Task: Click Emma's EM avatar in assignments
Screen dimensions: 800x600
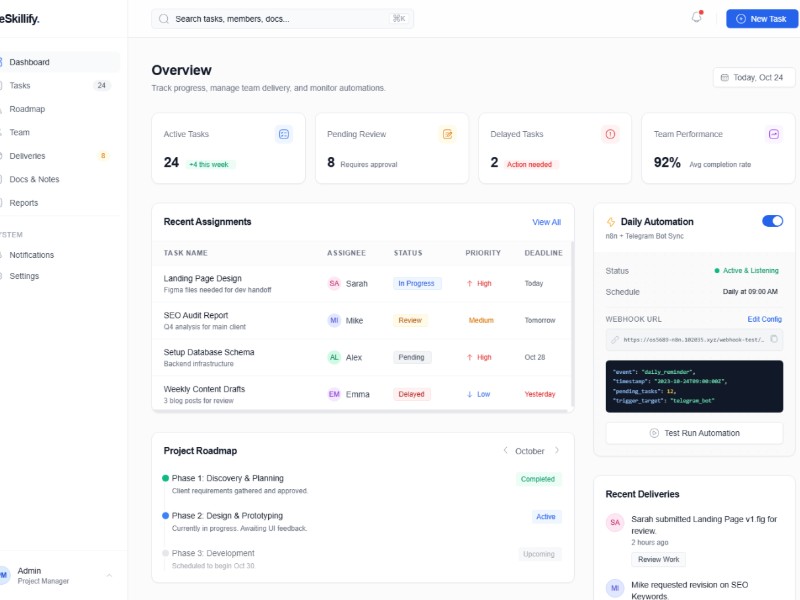Action: (334, 394)
